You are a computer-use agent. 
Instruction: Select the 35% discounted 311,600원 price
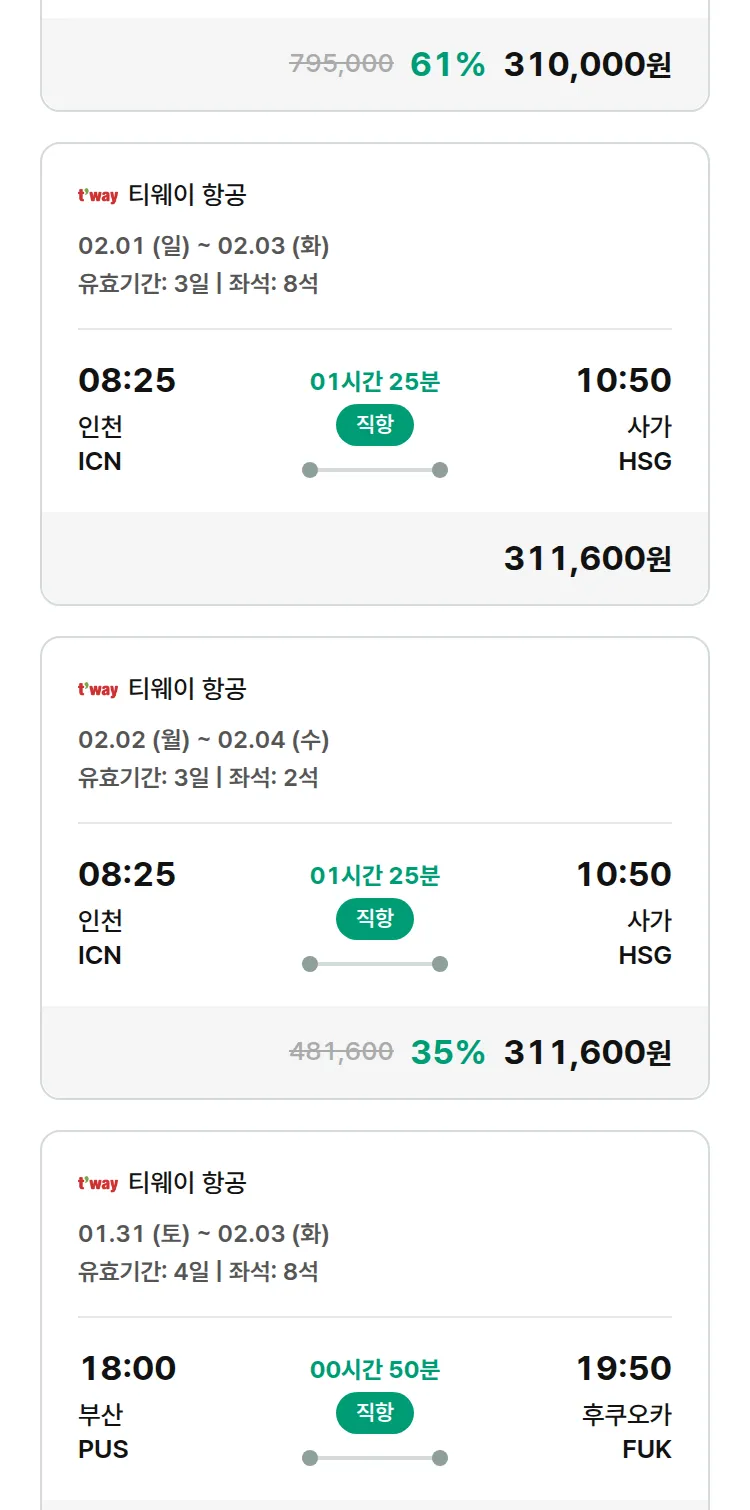click(x=587, y=1053)
